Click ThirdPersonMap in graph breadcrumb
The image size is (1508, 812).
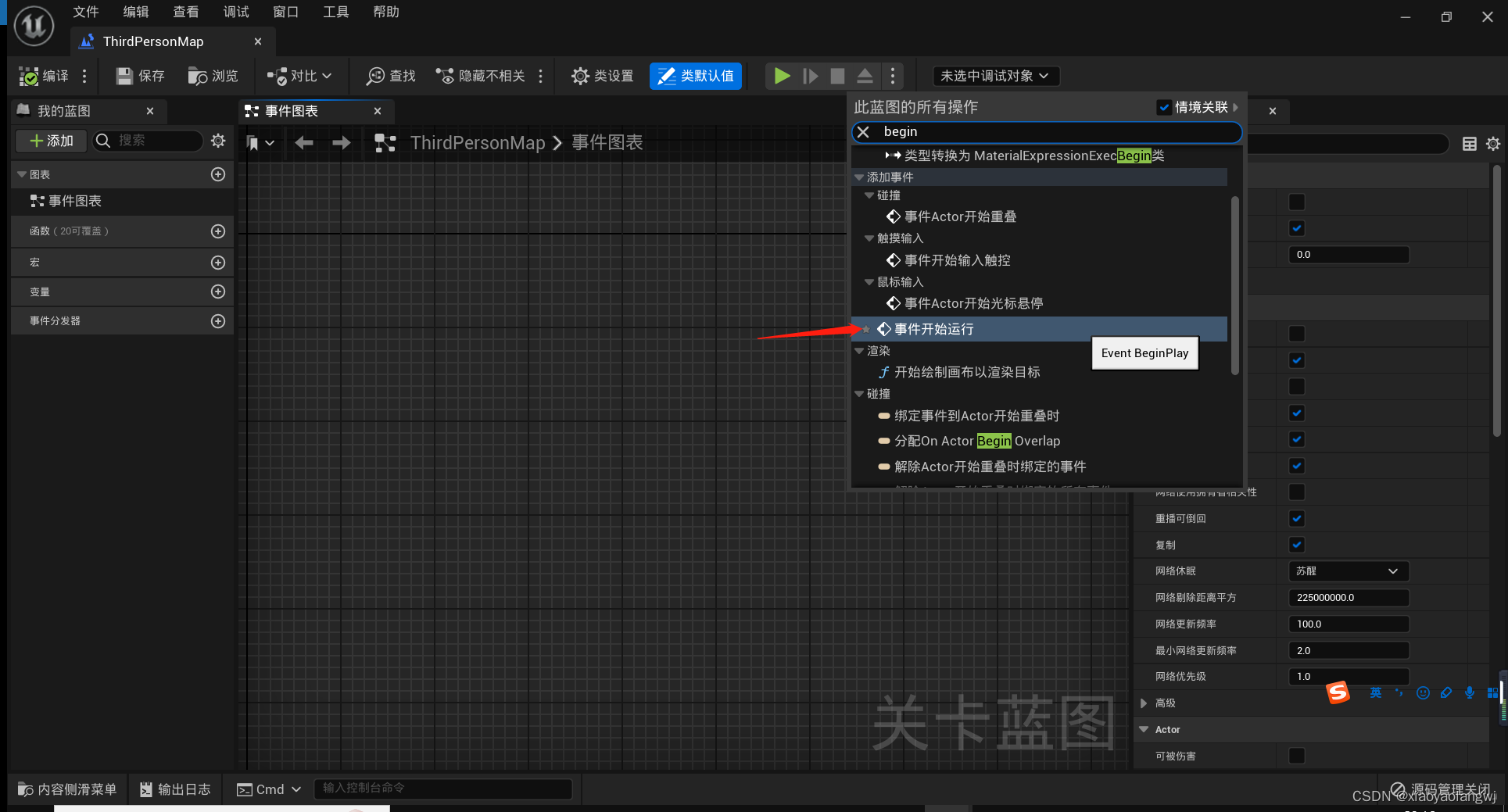pyautogui.click(x=478, y=142)
